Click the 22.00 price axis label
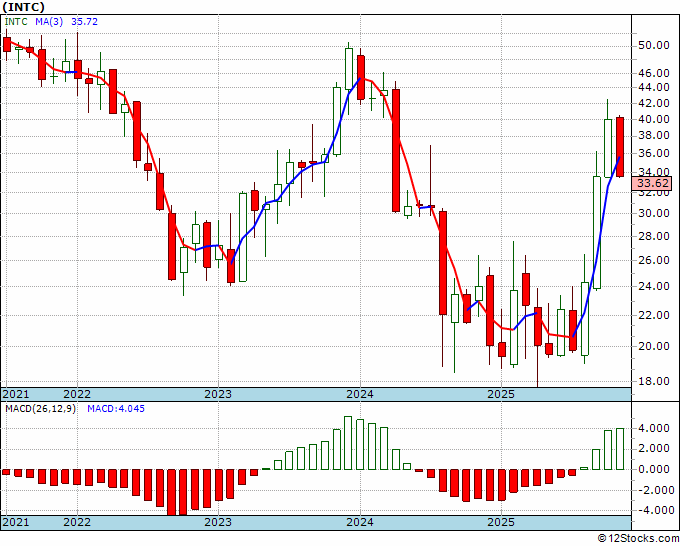The image size is (680, 546). click(x=654, y=315)
